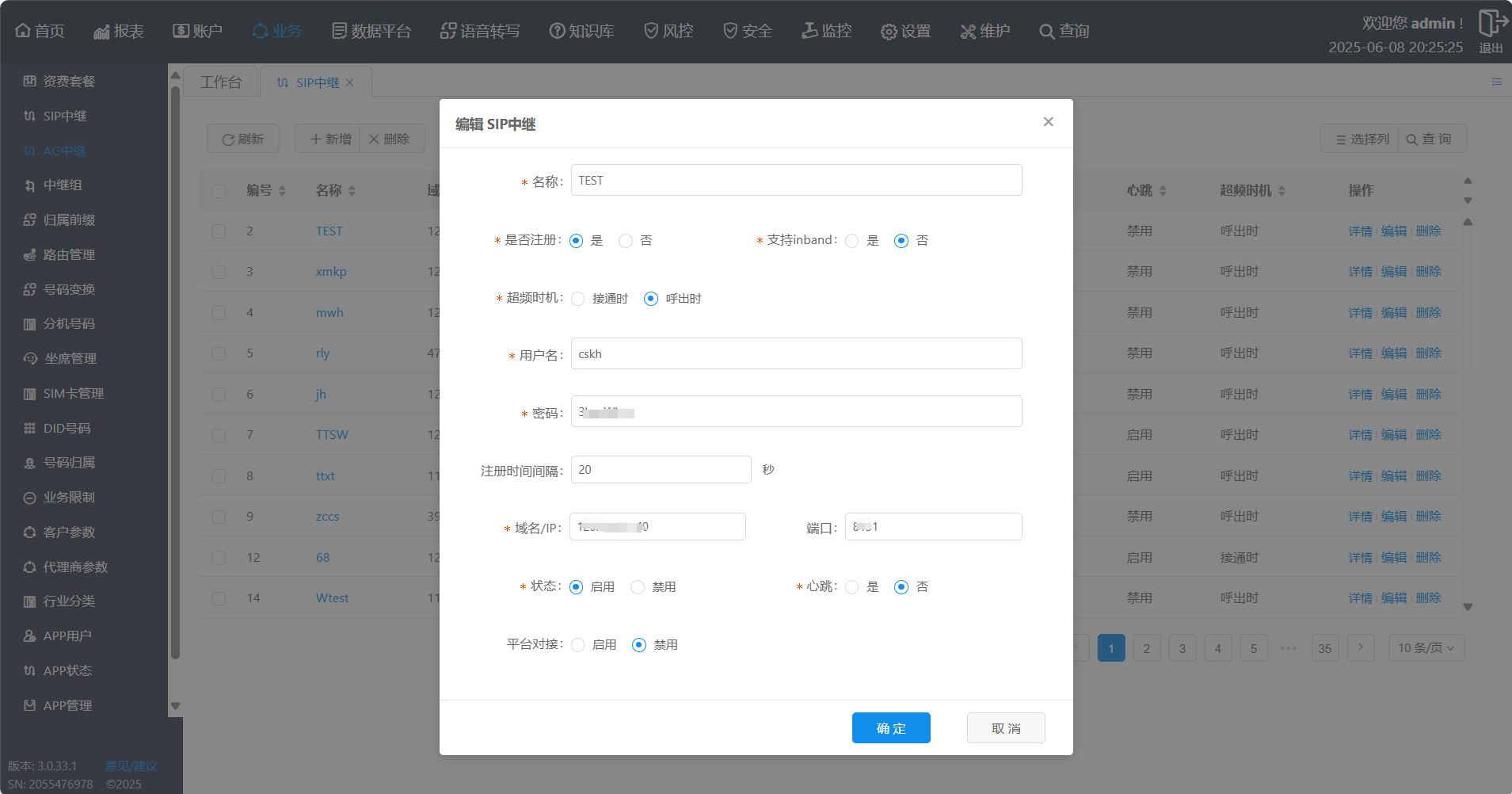Viewport: 1512px width, 794px height.
Task: Open 中继组 in the left sidebar
Action: [x=63, y=185]
